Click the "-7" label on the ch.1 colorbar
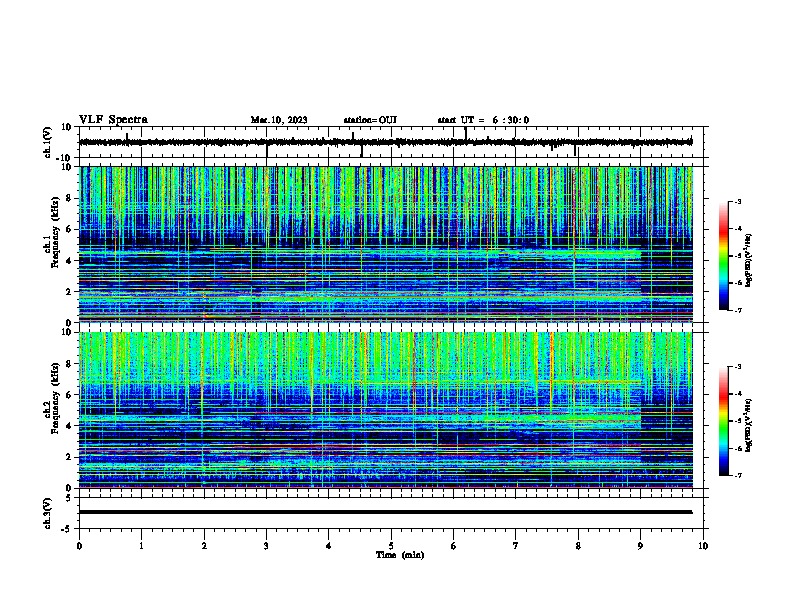792x612 pixels. pyautogui.click(x=737, y=310)
